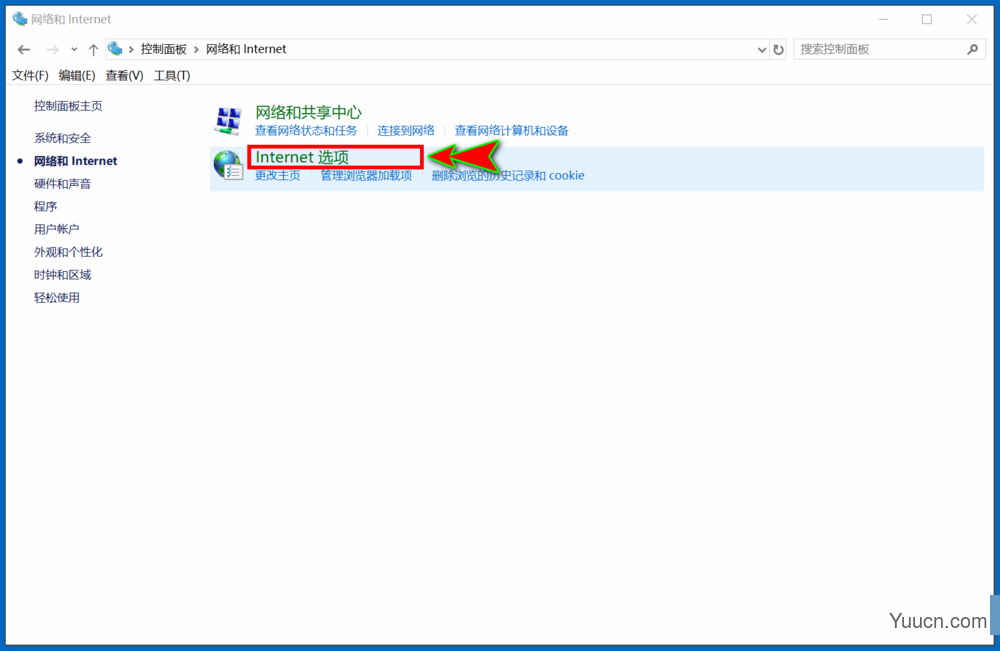
Task: Click 更改主页 link
Action: (277, 175)
